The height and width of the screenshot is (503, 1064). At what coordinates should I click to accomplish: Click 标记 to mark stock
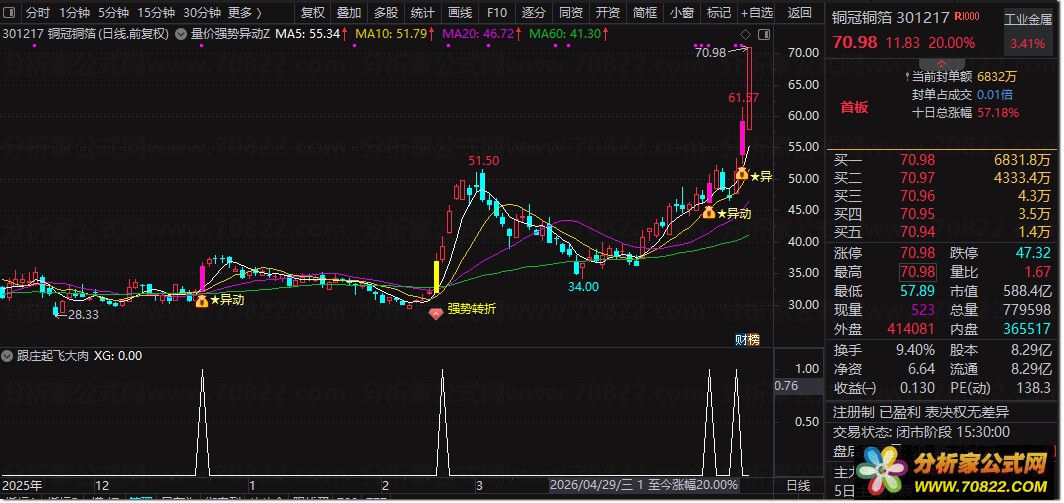point(719,12)
